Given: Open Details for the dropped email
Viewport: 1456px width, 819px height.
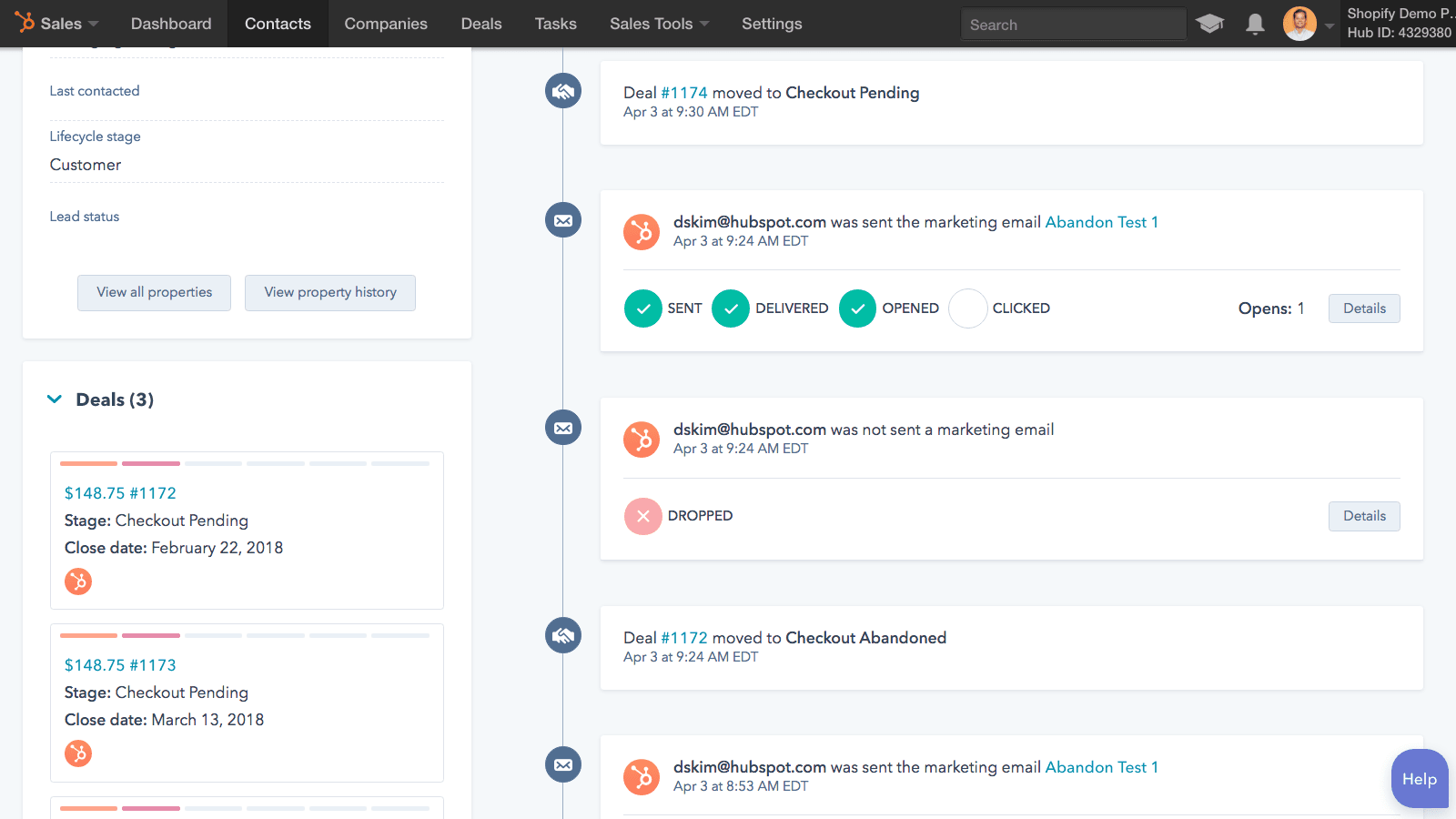Looking at the screenshot, I should click(1364, 516).
